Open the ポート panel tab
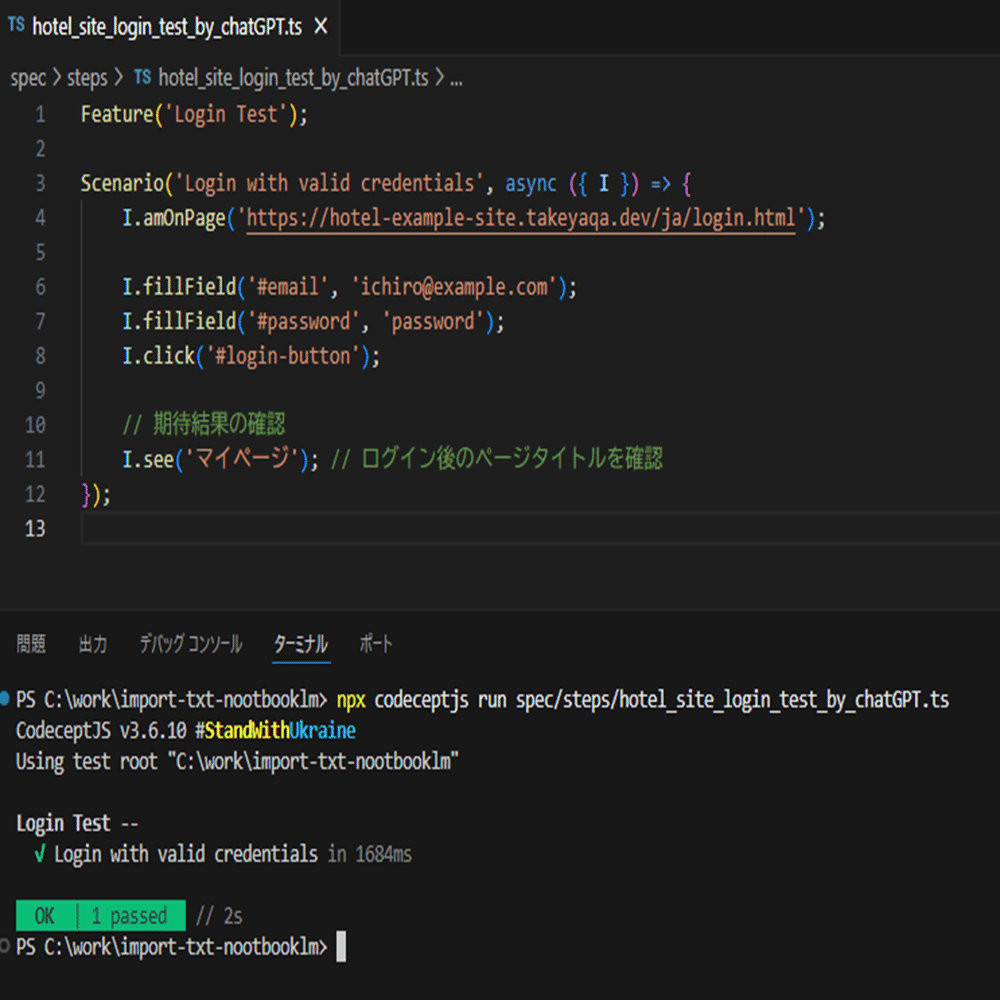 [376, 643]
